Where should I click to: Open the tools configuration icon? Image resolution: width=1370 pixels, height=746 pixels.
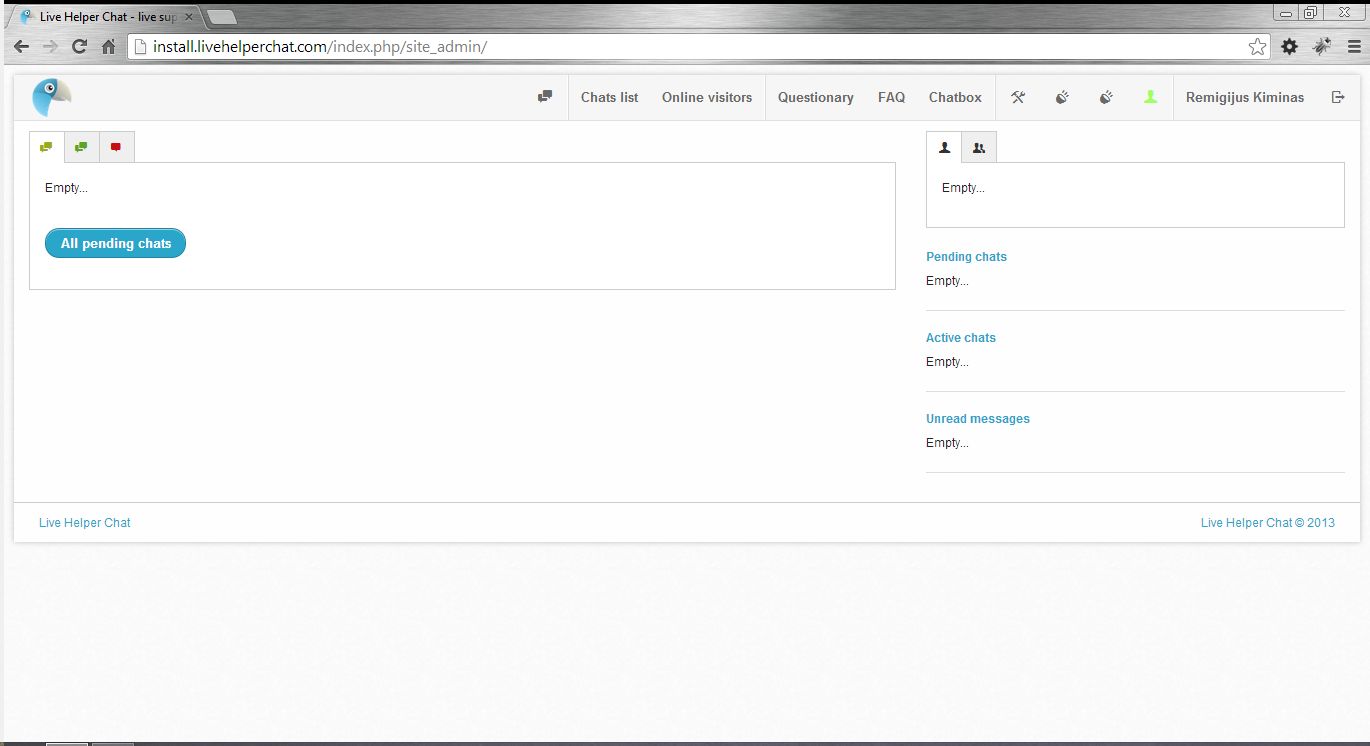(x=1018, y=97)
